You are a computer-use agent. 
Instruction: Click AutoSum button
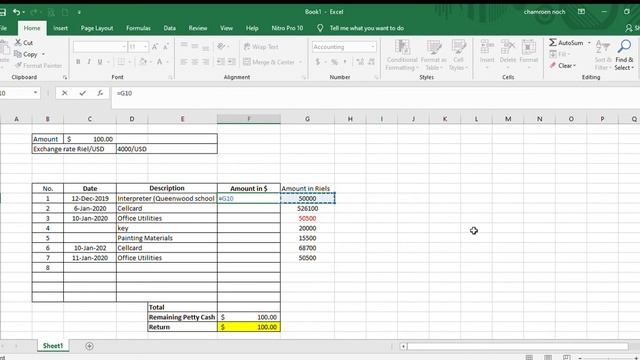pos(566,42)
